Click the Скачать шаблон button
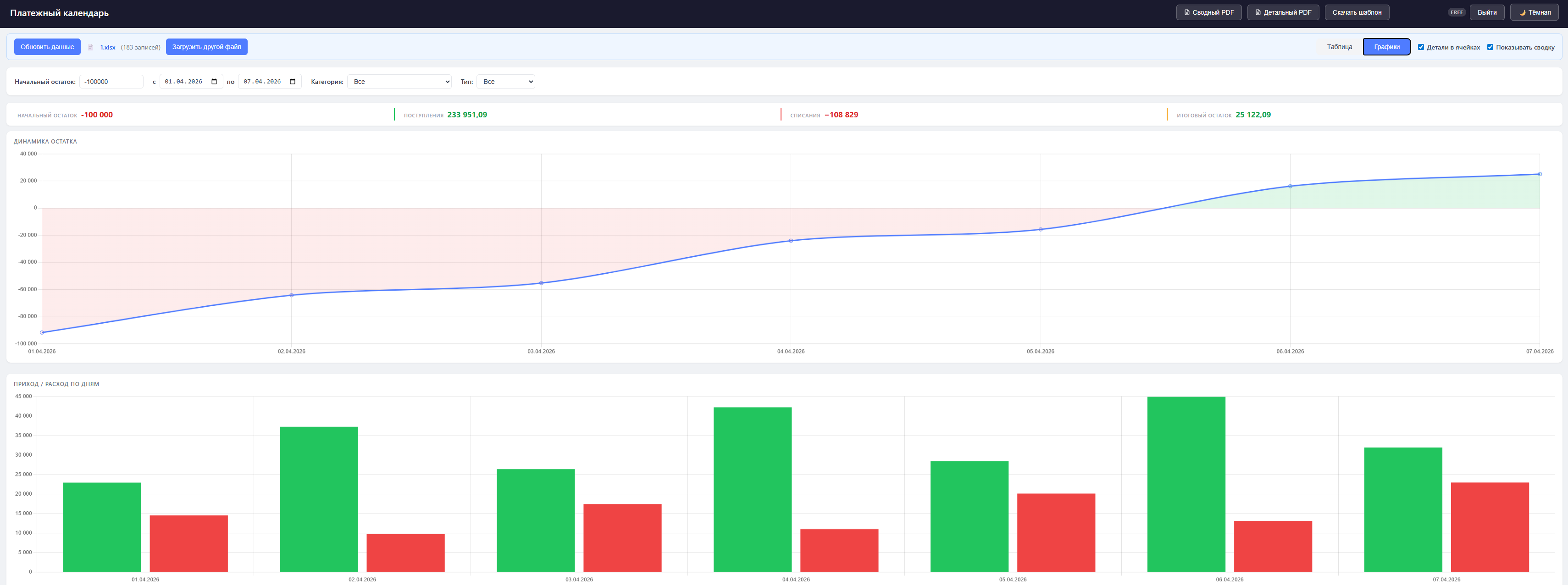The width and height of the screenshot is (1568, 585). pyautogui.click(x=1356, y=12)
